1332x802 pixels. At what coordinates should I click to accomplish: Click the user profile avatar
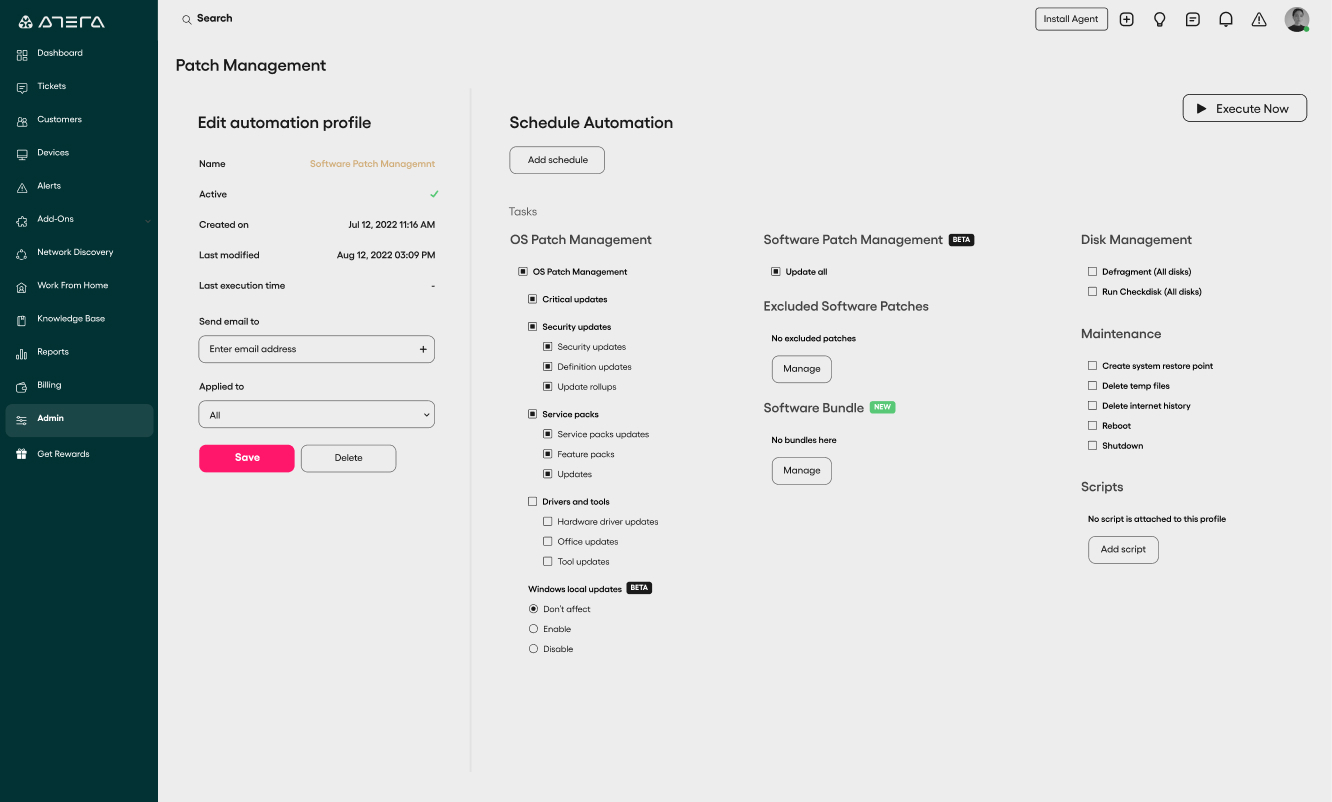[1297, 19]
